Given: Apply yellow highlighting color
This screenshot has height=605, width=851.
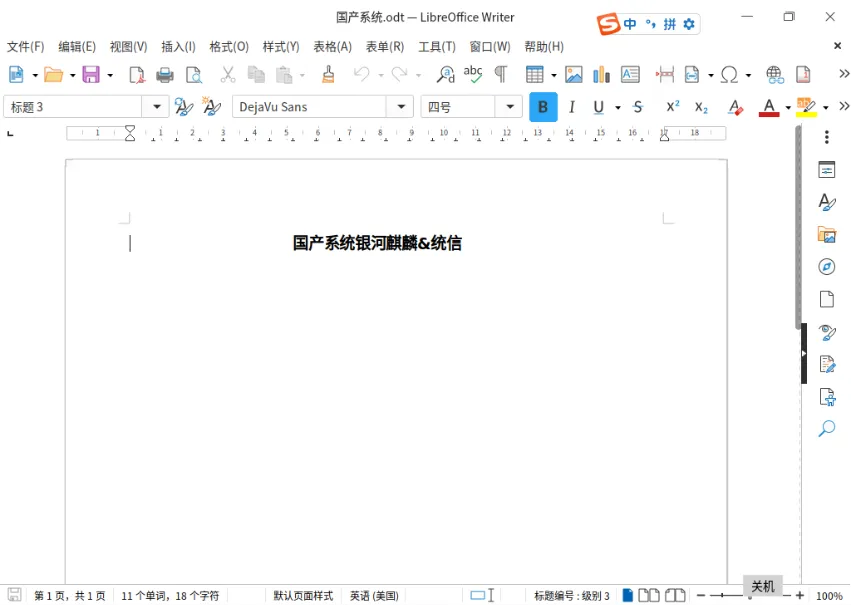Looking at the screenshot, I should 806,107.
